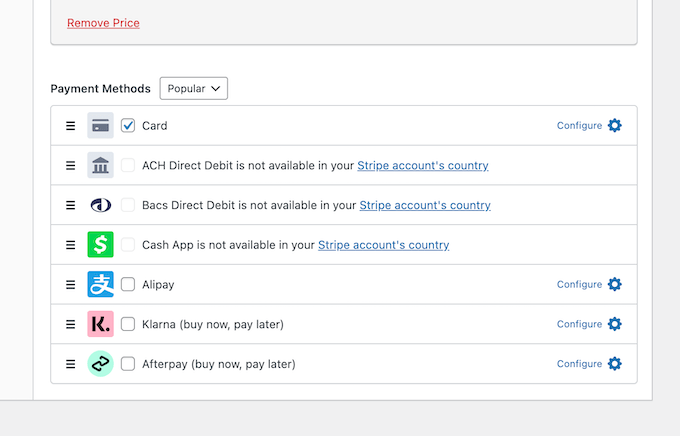Viewport: 680px width, 436px height.
Task: Click the blue Alipay icon
Action: pos(100,285)
